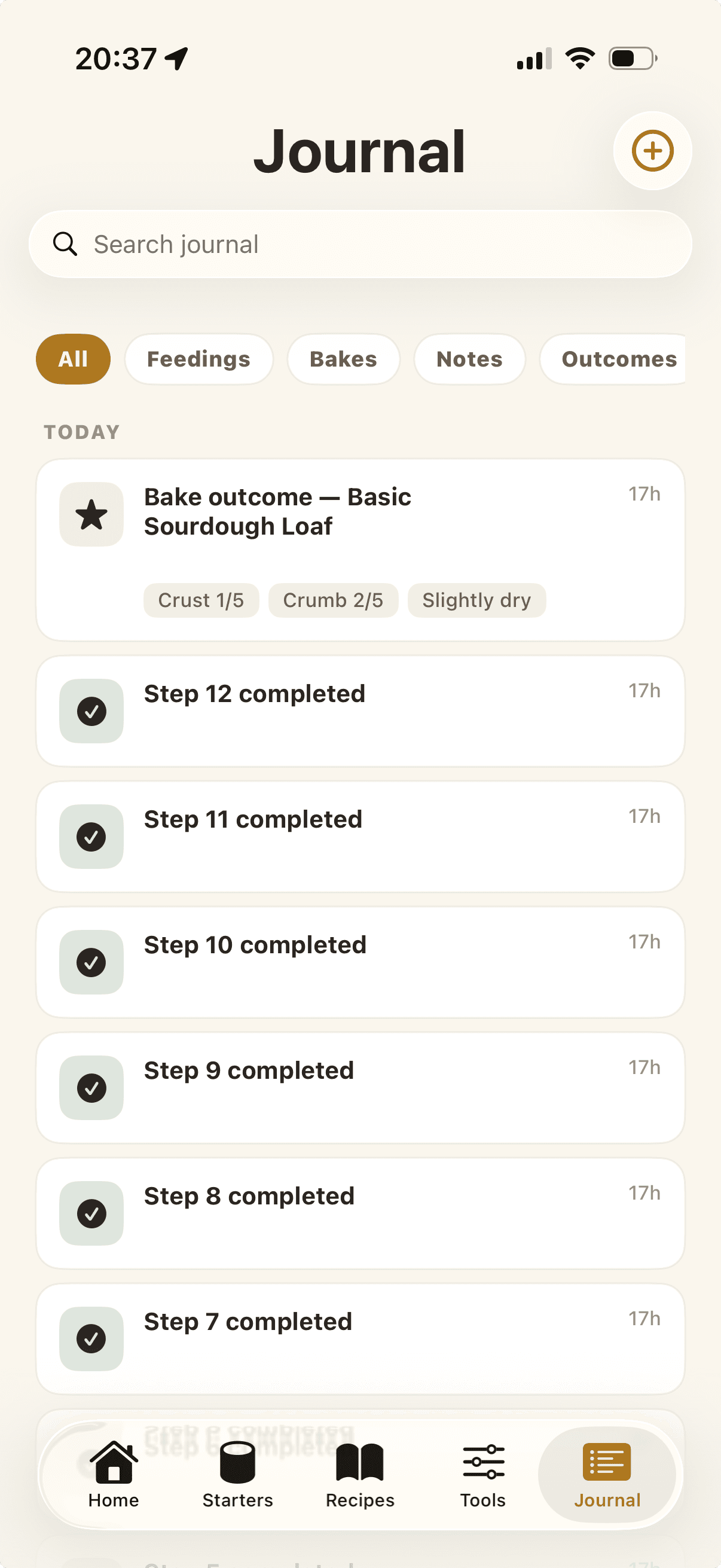Open the Home tab icon
Viewport: 721px width, 1568px height.
tap(114, 1462)
